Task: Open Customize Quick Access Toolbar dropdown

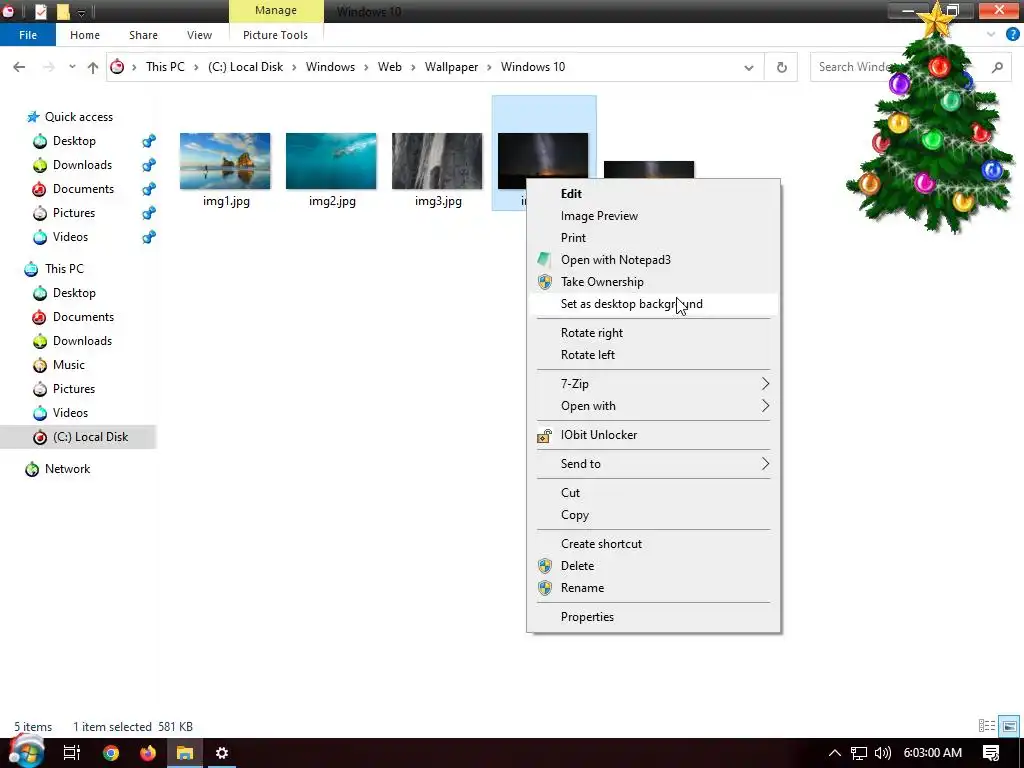Action: coord(82,12)
